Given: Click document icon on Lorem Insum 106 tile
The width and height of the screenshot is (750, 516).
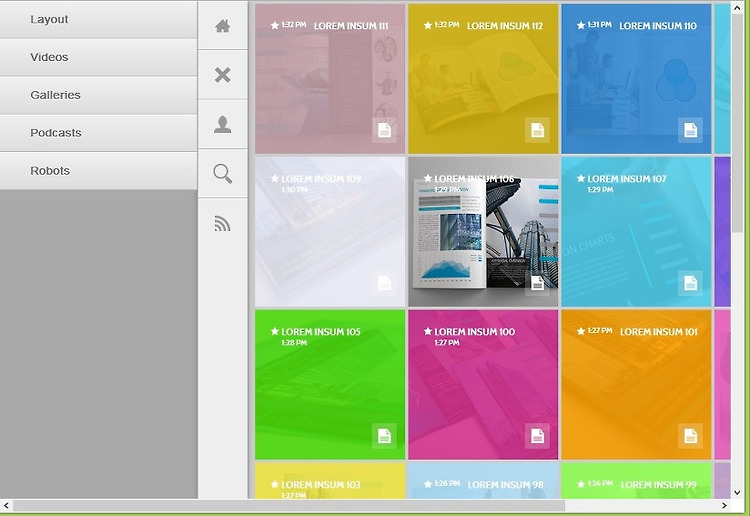Looking at the screenshot, I should [x=538, y=283].
